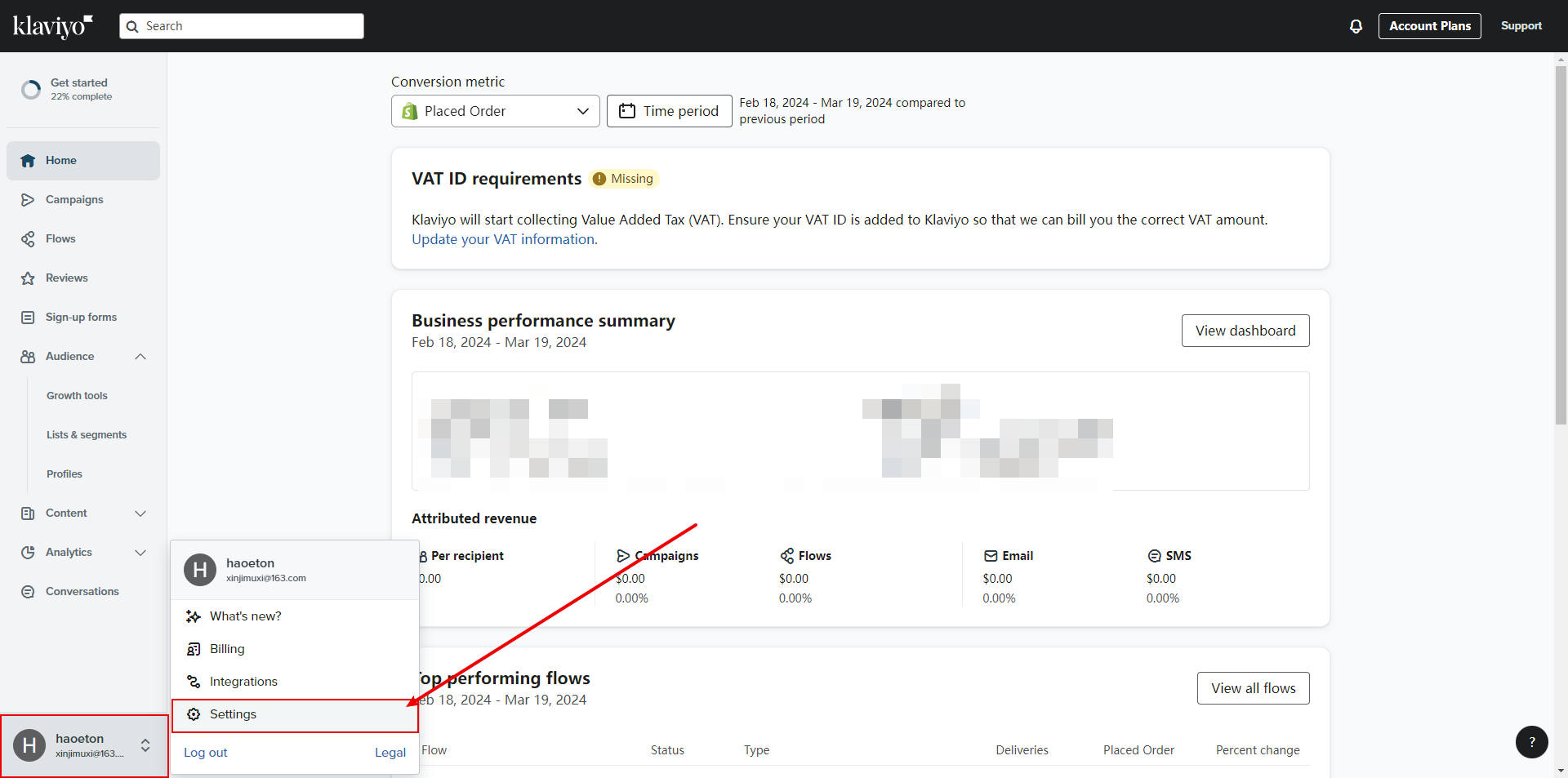Expand the Analytics section chevron
Screen dimensions: 1568x778
click(140, 553)
